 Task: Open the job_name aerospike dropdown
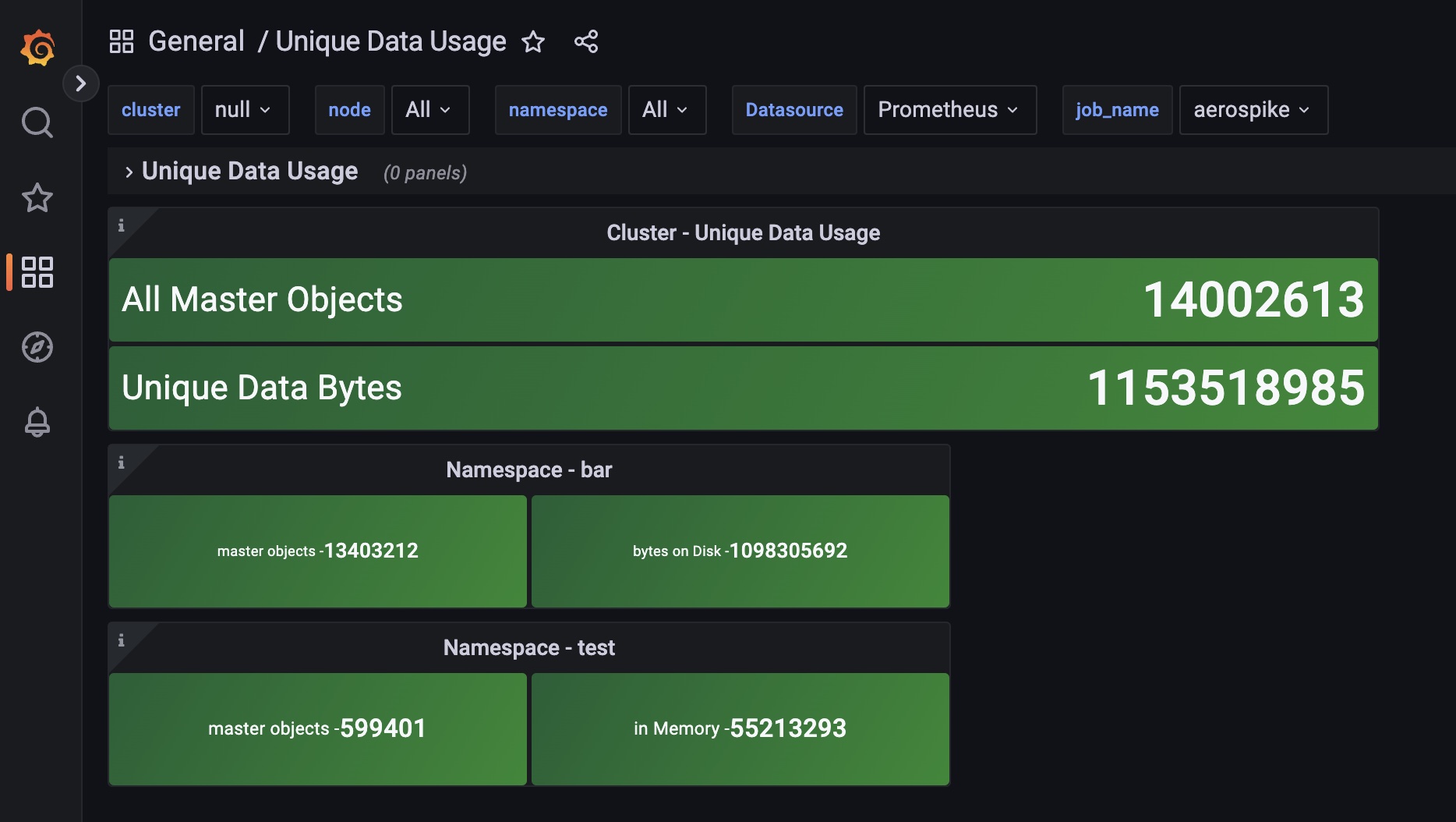click(1253, 110)
